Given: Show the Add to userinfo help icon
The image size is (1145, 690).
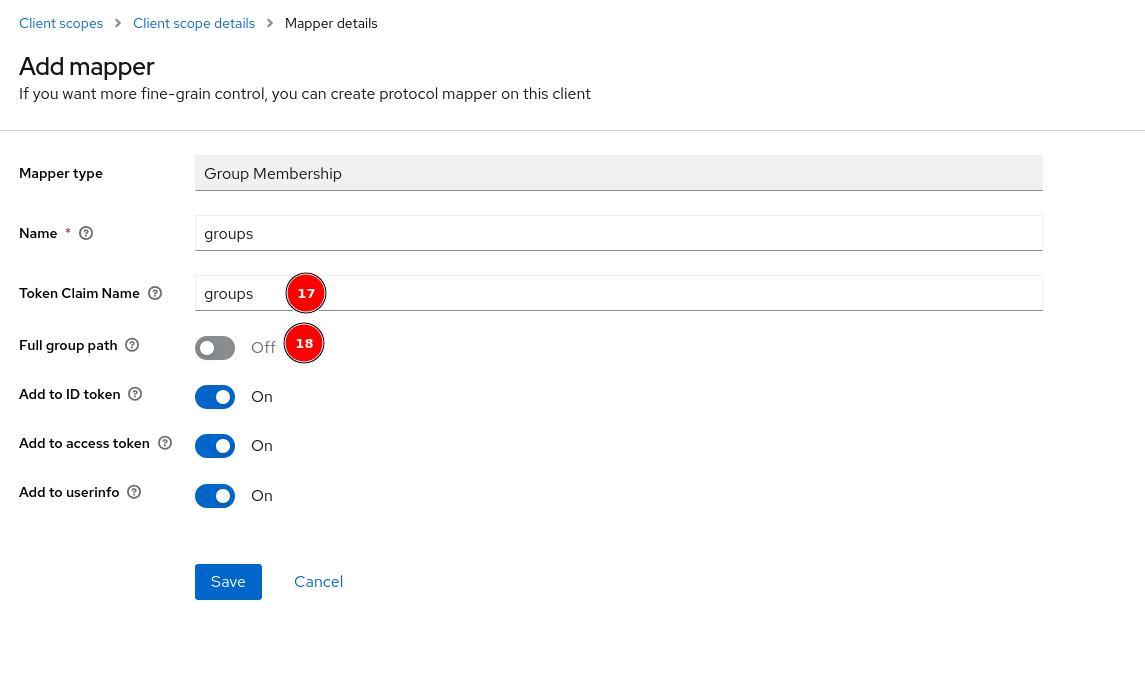Looking at the screenshot, I should [134, 492].
